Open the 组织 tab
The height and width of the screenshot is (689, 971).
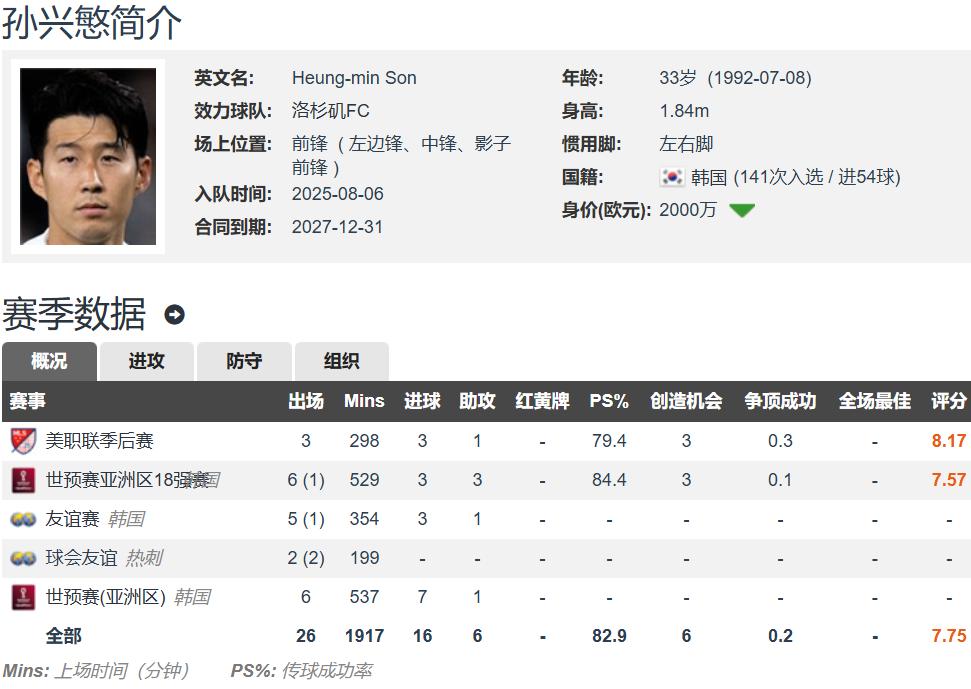coord(341,361)
